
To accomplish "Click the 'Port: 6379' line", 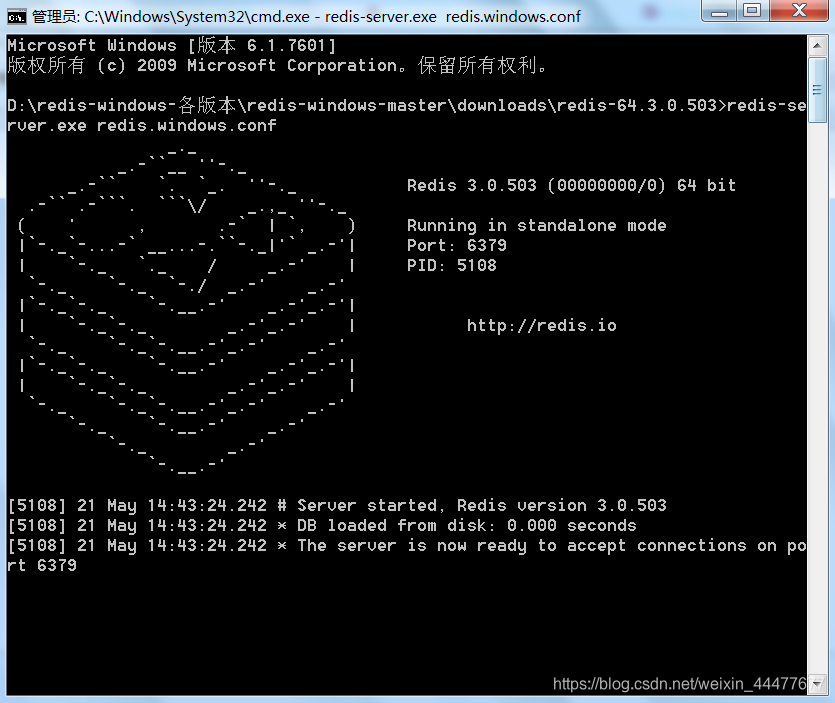I will tap(456, 246).
